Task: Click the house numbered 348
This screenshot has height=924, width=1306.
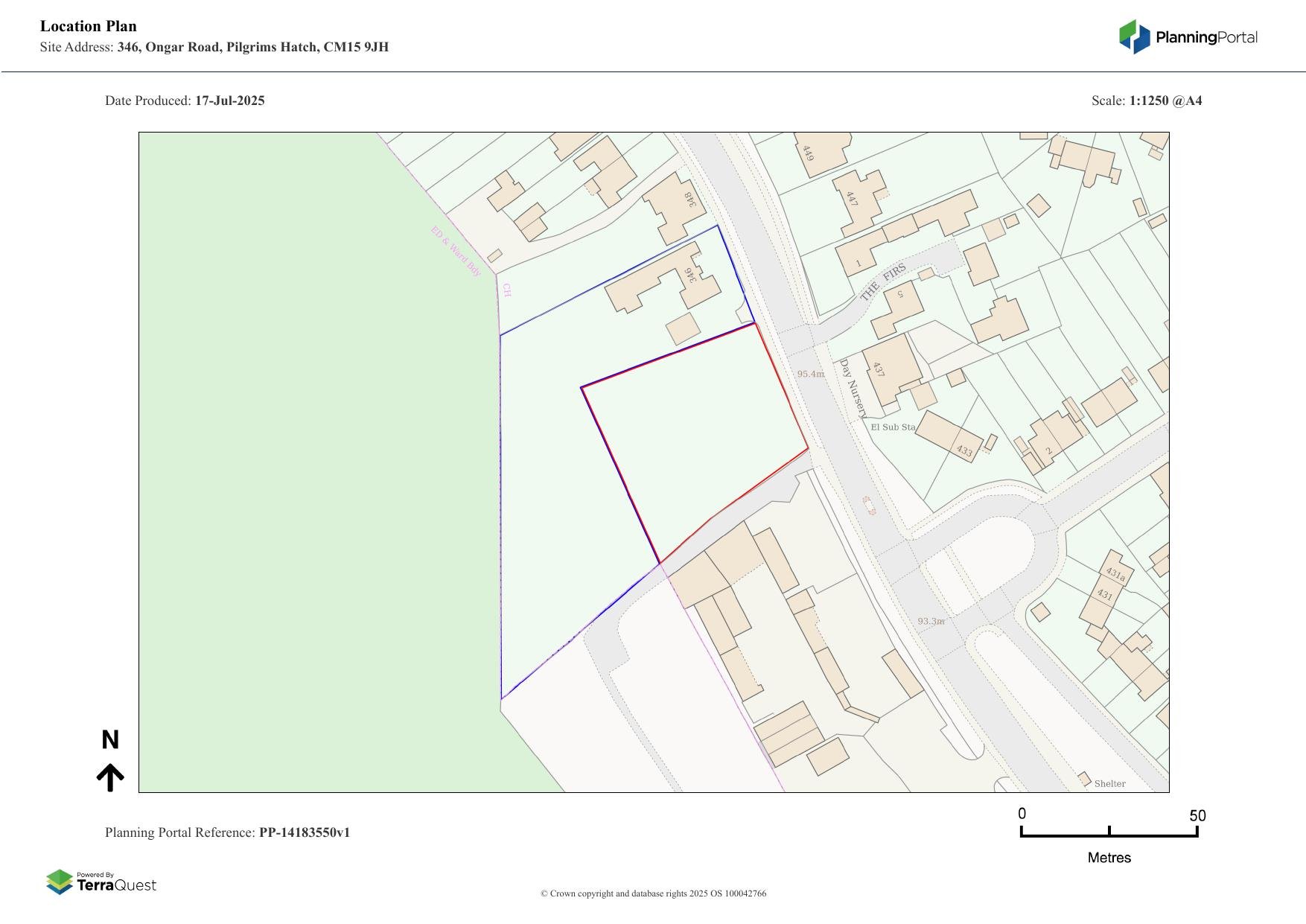Action: (674, 208)
